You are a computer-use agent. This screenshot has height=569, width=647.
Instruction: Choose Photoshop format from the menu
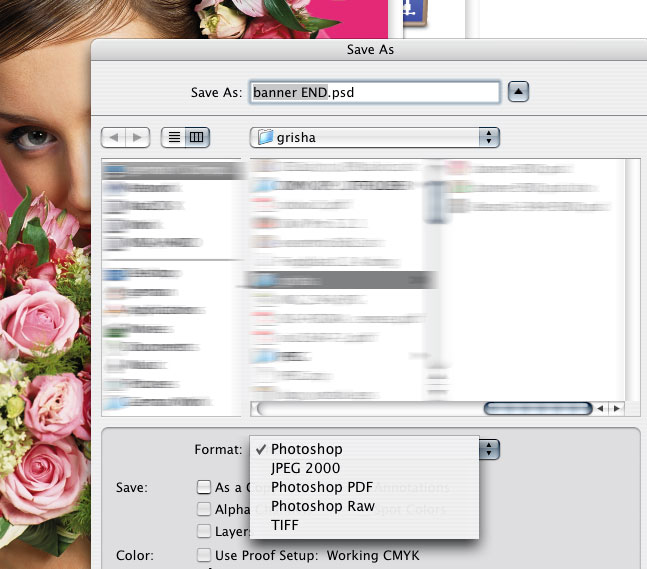pyautogui.click(x=364, y=449)
